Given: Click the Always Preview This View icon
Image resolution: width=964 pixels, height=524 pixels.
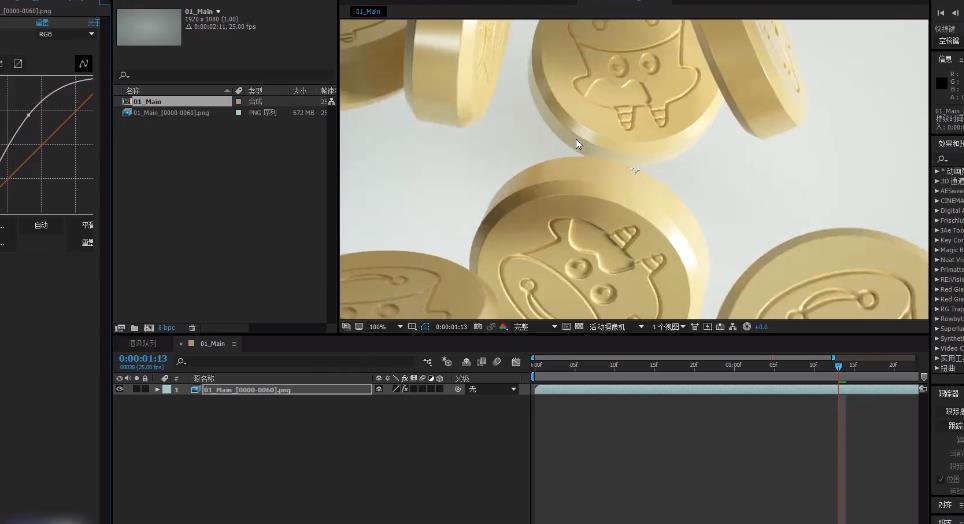Looking at the screenshot, I should pos(347,327).
